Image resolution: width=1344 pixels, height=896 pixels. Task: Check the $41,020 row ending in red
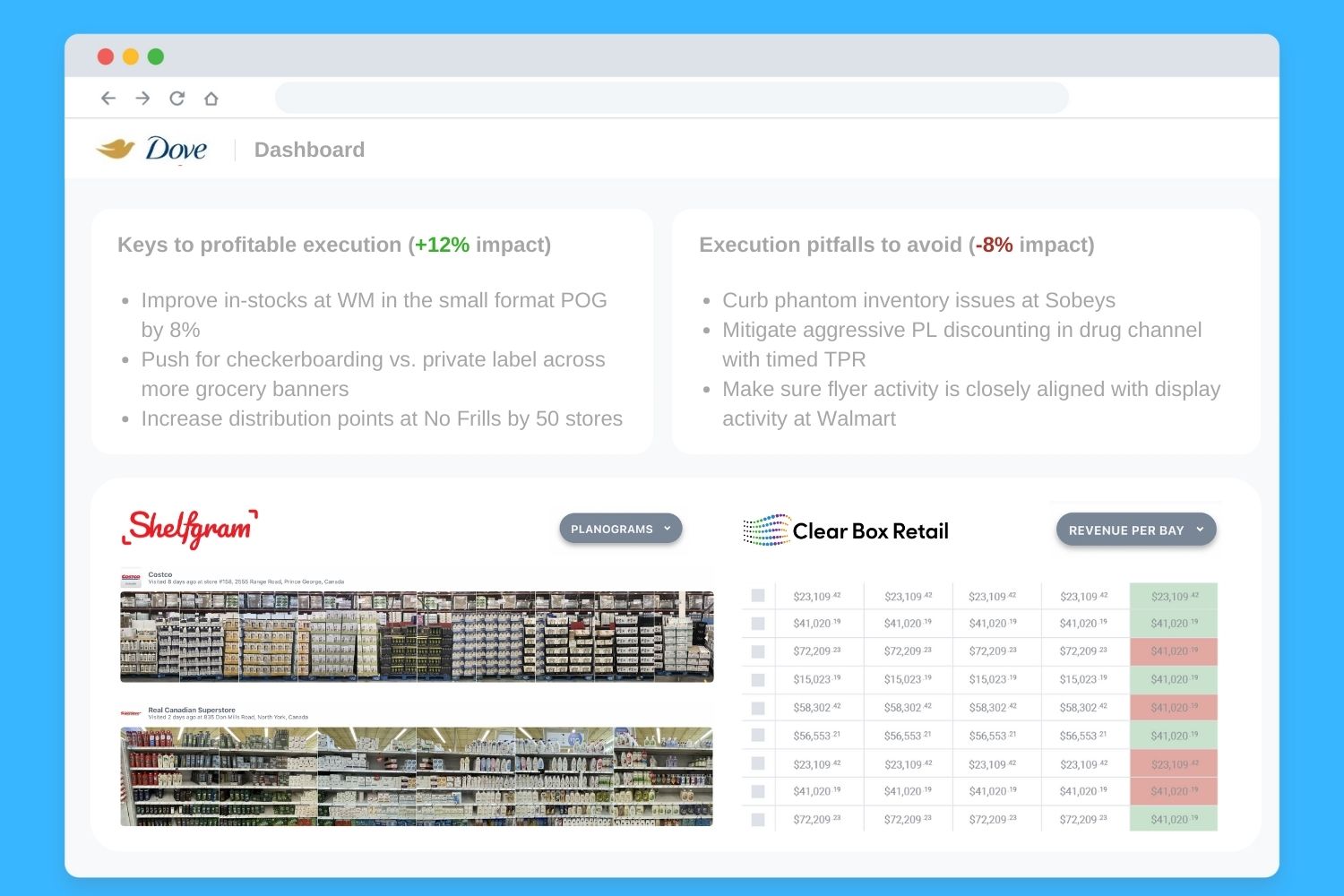click(x=758, y=791)
